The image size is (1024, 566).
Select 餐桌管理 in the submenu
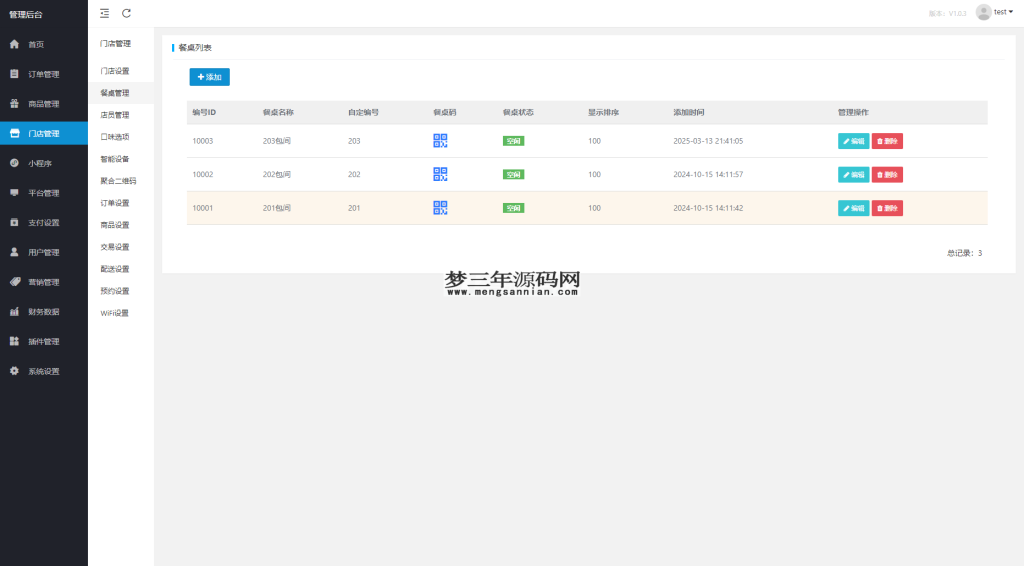tap(115, 93)
